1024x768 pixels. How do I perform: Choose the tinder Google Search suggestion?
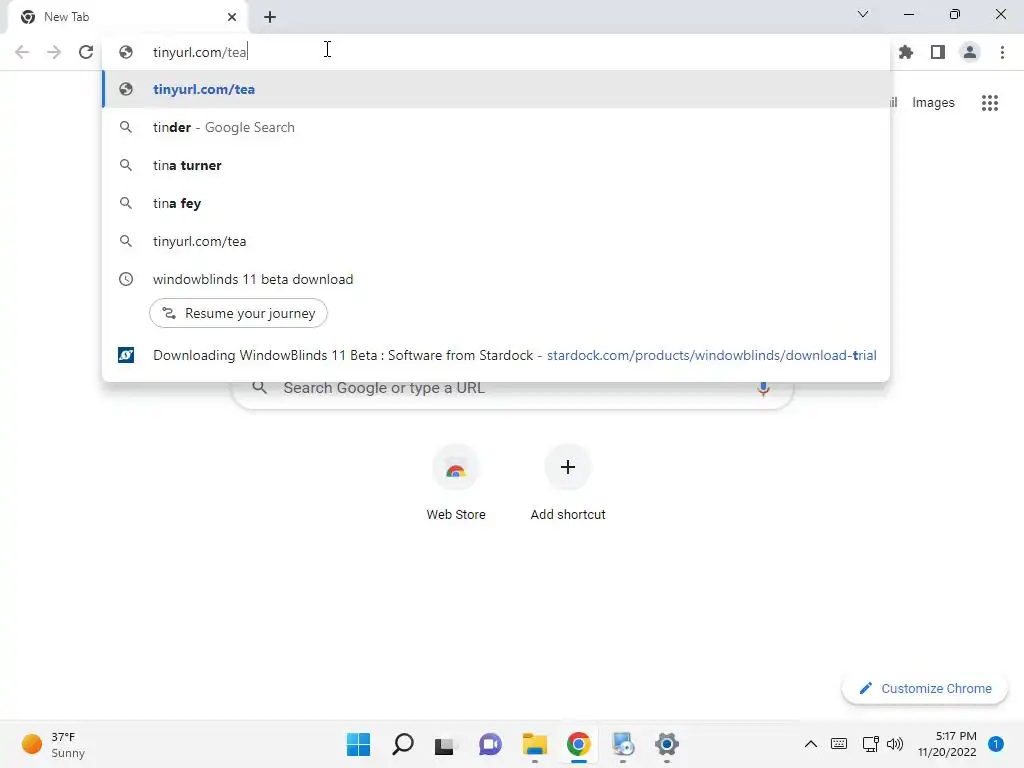point(496,127)
